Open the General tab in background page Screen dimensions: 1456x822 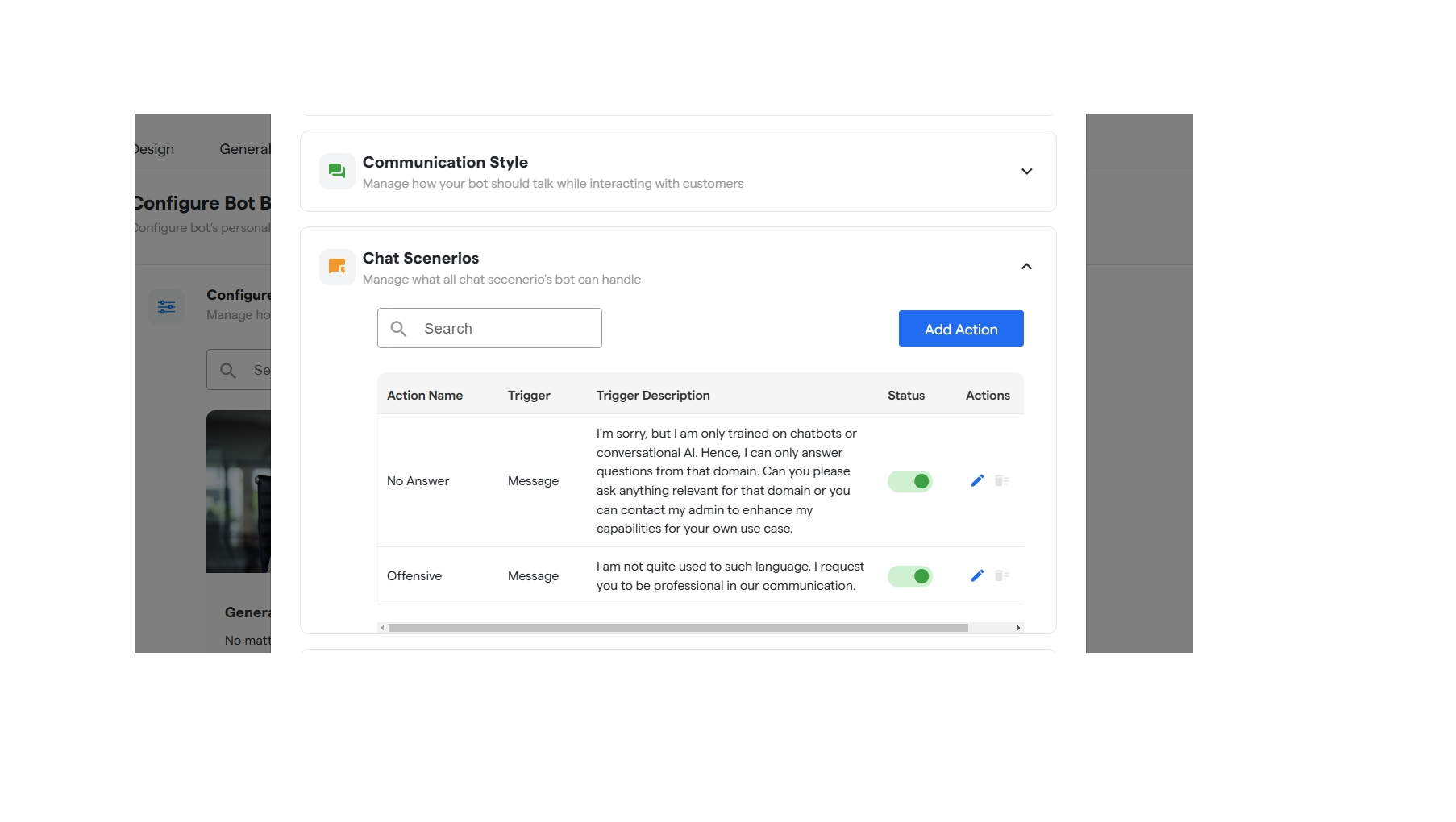(245, 149)
